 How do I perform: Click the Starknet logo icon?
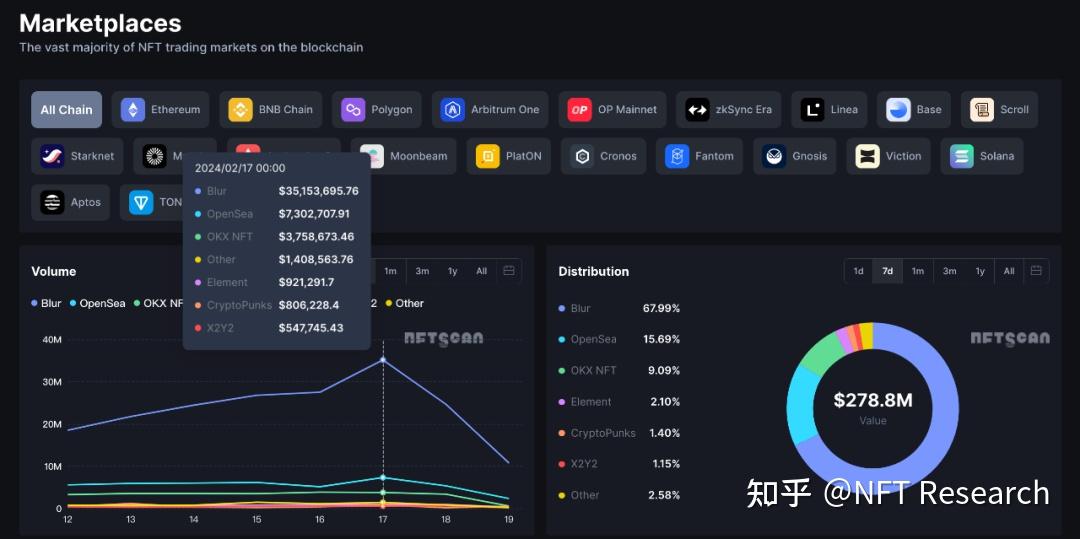point(52,156)
